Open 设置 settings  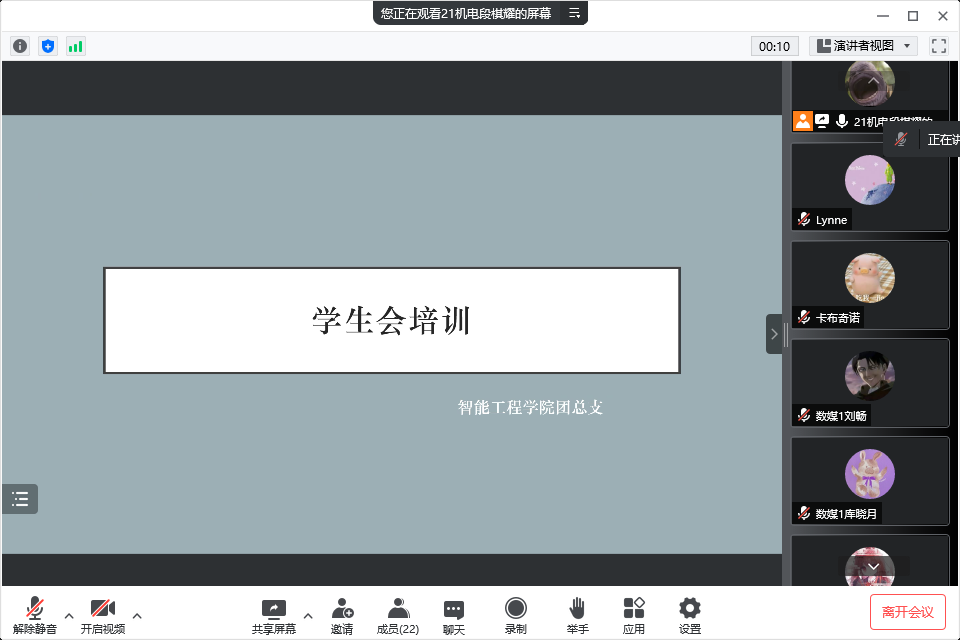point(690,615)
